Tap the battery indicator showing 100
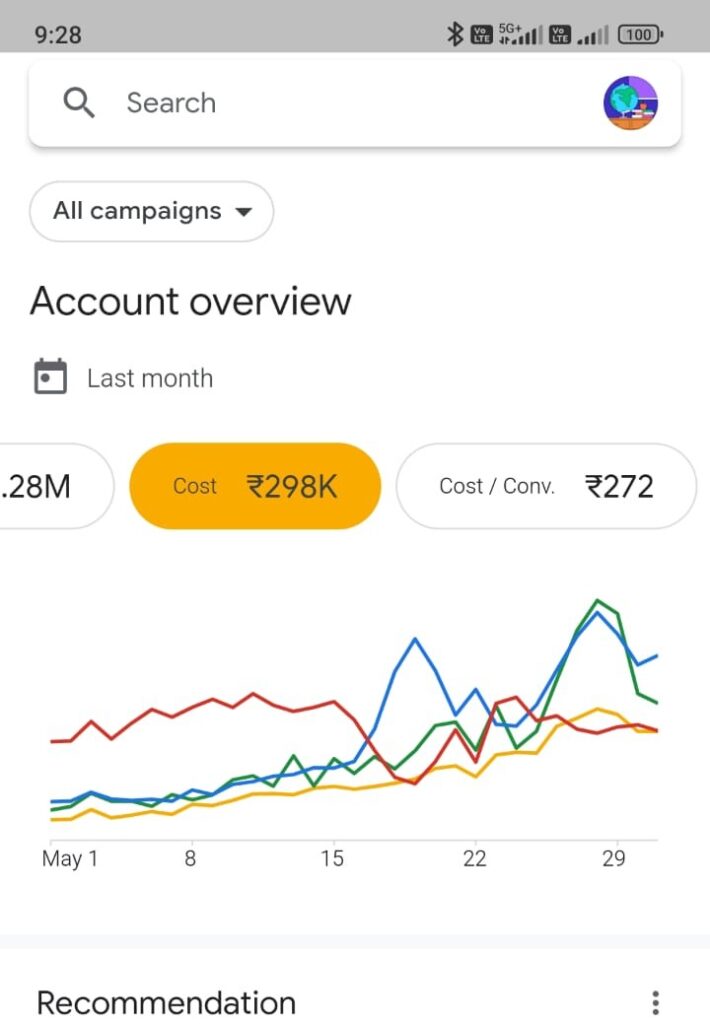 640,34
